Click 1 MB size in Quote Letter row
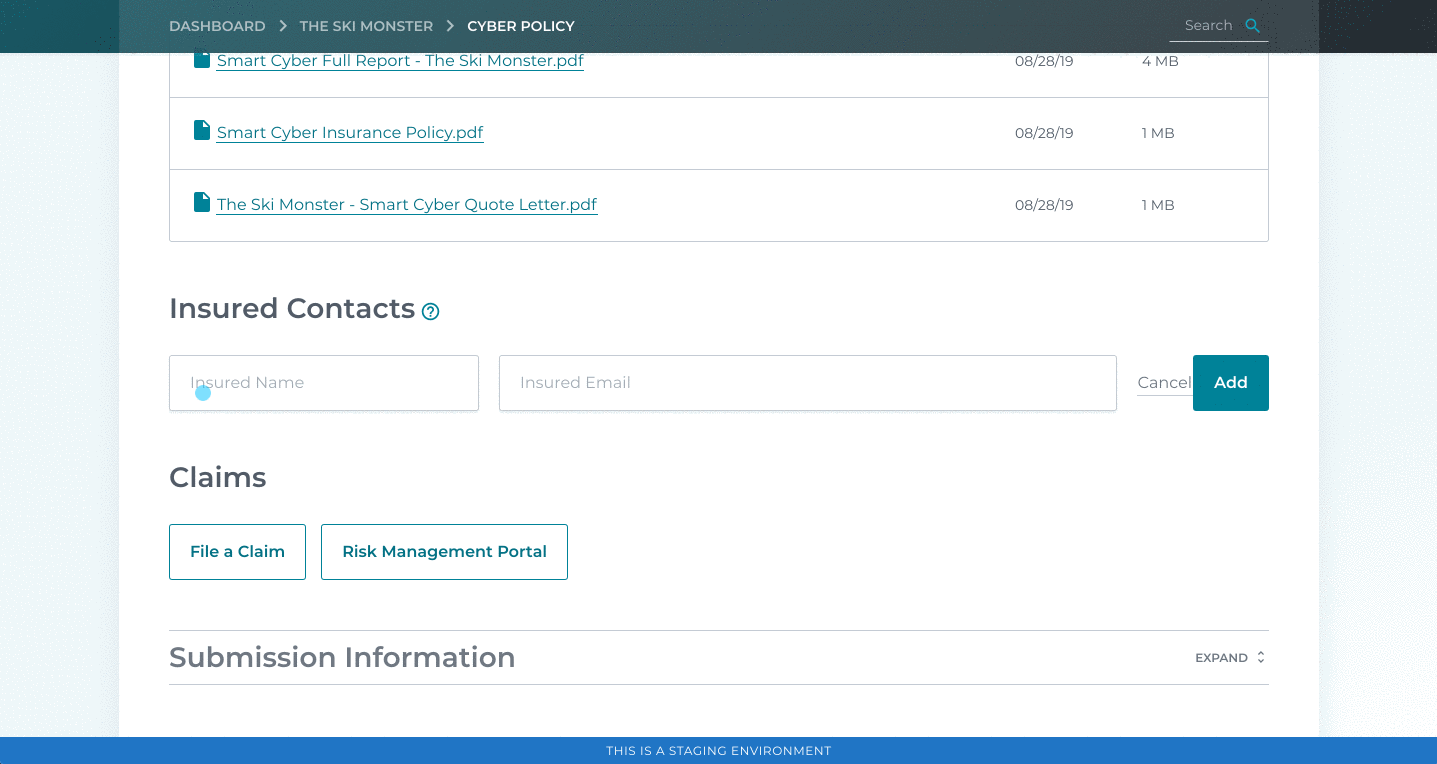 click(1158, 205)
